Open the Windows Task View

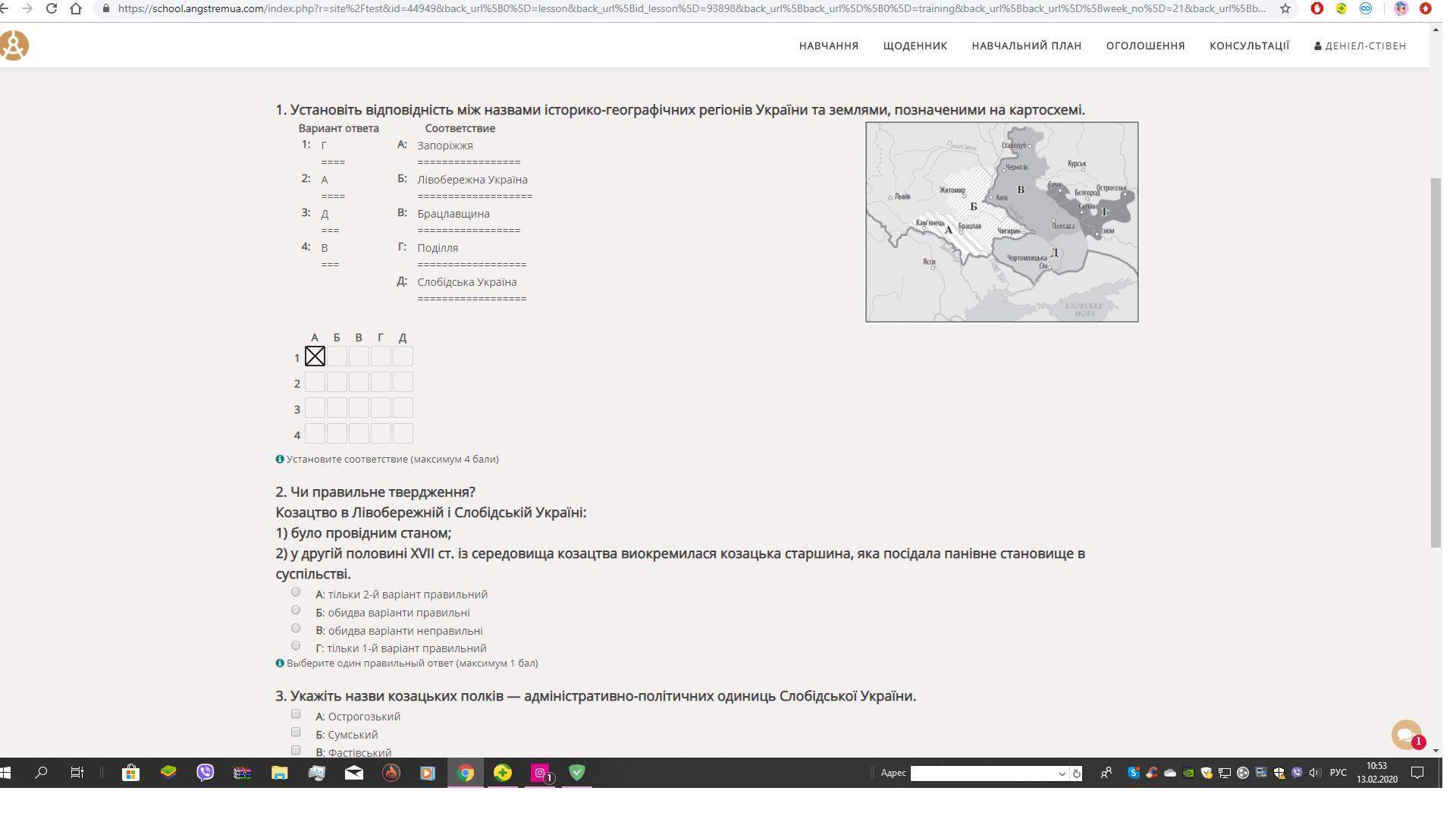[77, 773]
